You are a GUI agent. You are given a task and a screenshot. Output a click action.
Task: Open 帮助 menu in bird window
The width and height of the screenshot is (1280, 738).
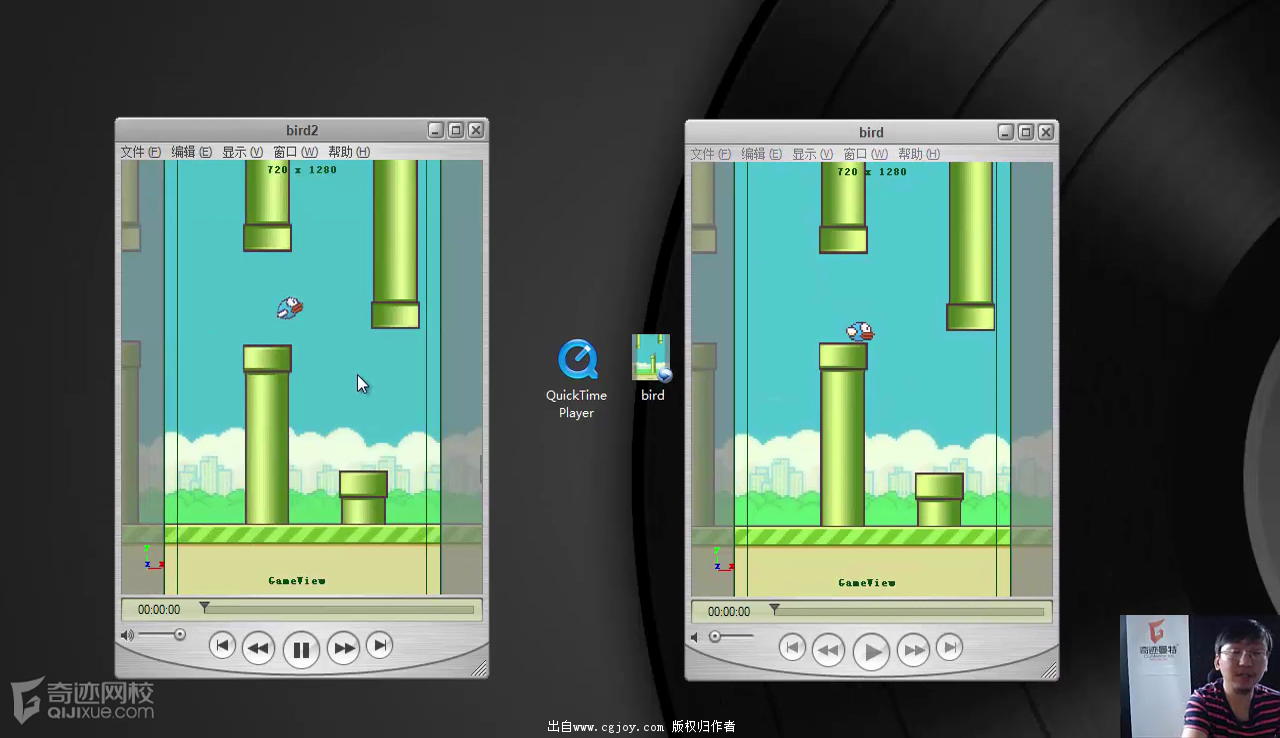click(x=918, y=154)
